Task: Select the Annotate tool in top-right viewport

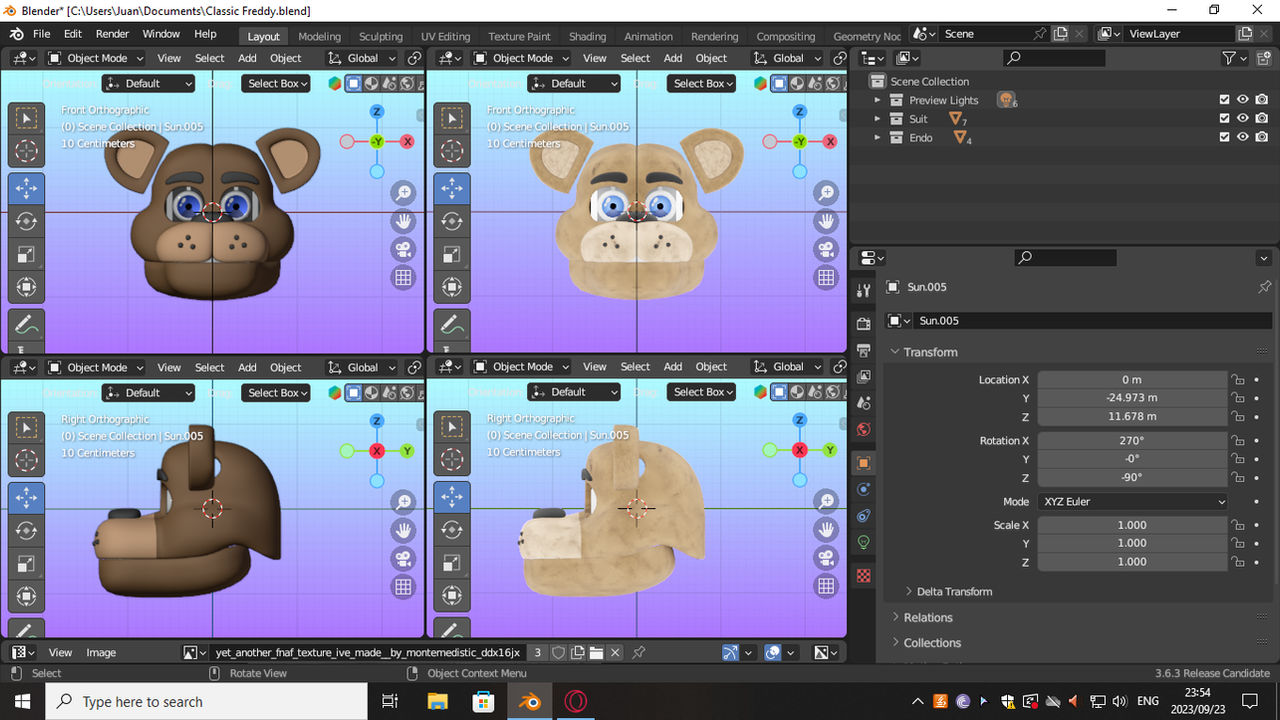Action: point(452,324)
